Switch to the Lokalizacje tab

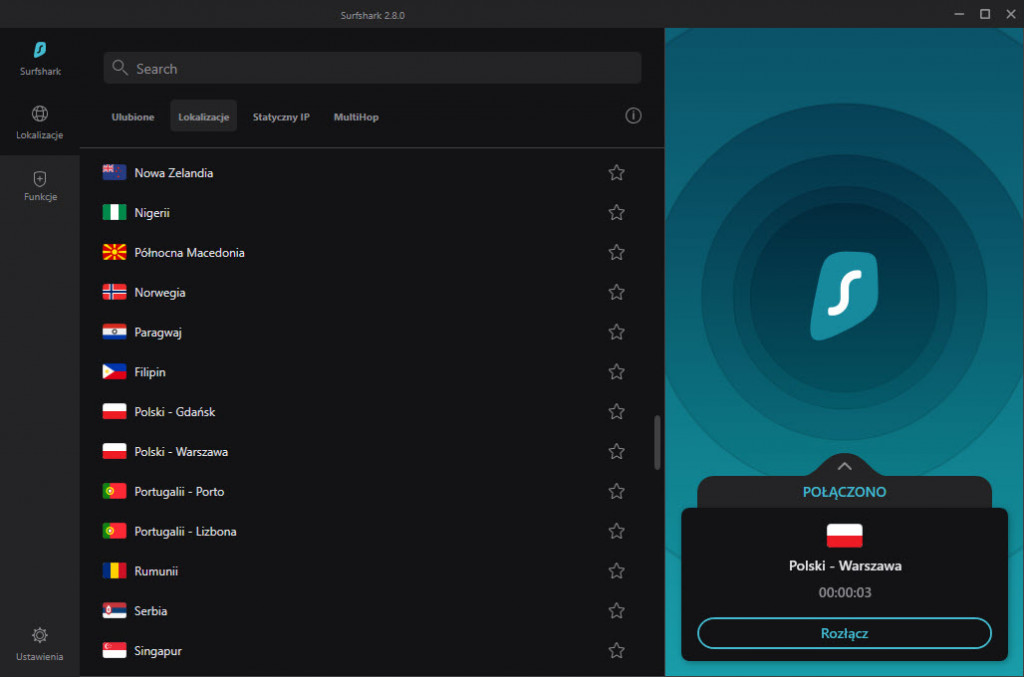204,117
